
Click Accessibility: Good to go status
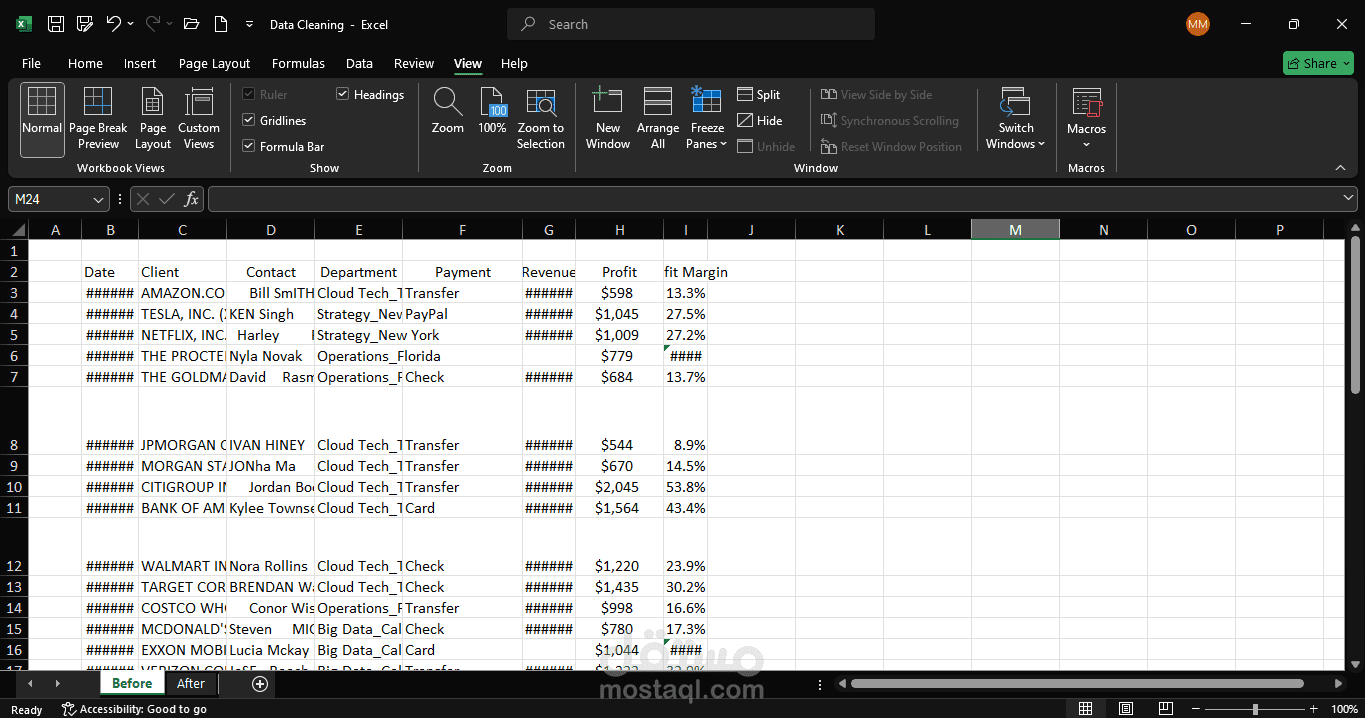(x=134, y=709)
